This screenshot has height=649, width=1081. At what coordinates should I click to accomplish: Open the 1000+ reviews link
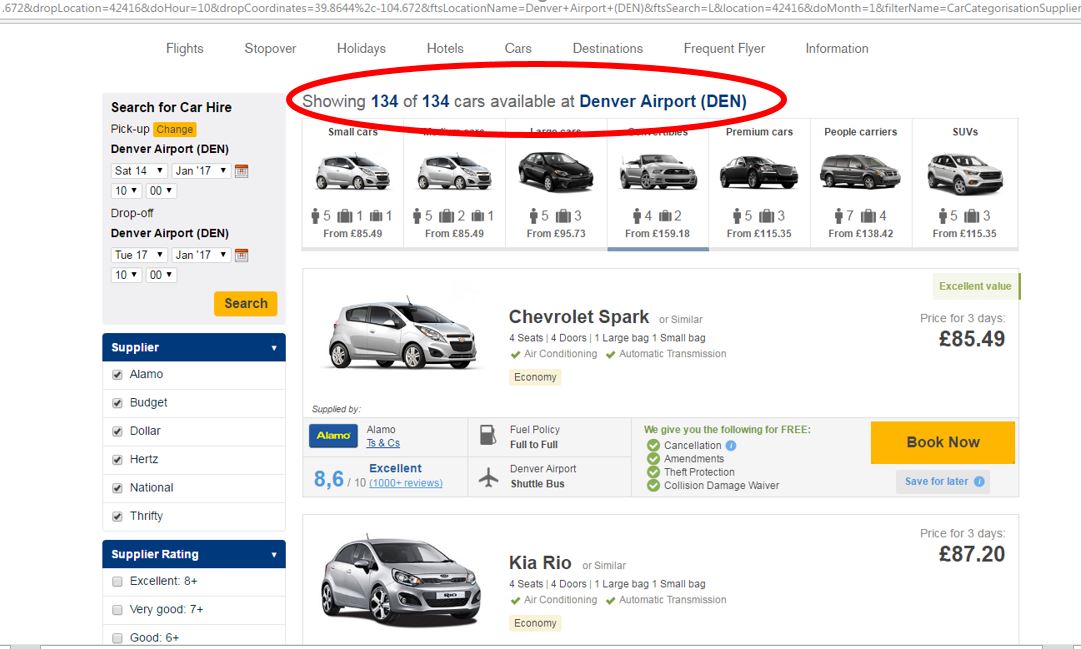click(406, 483)
